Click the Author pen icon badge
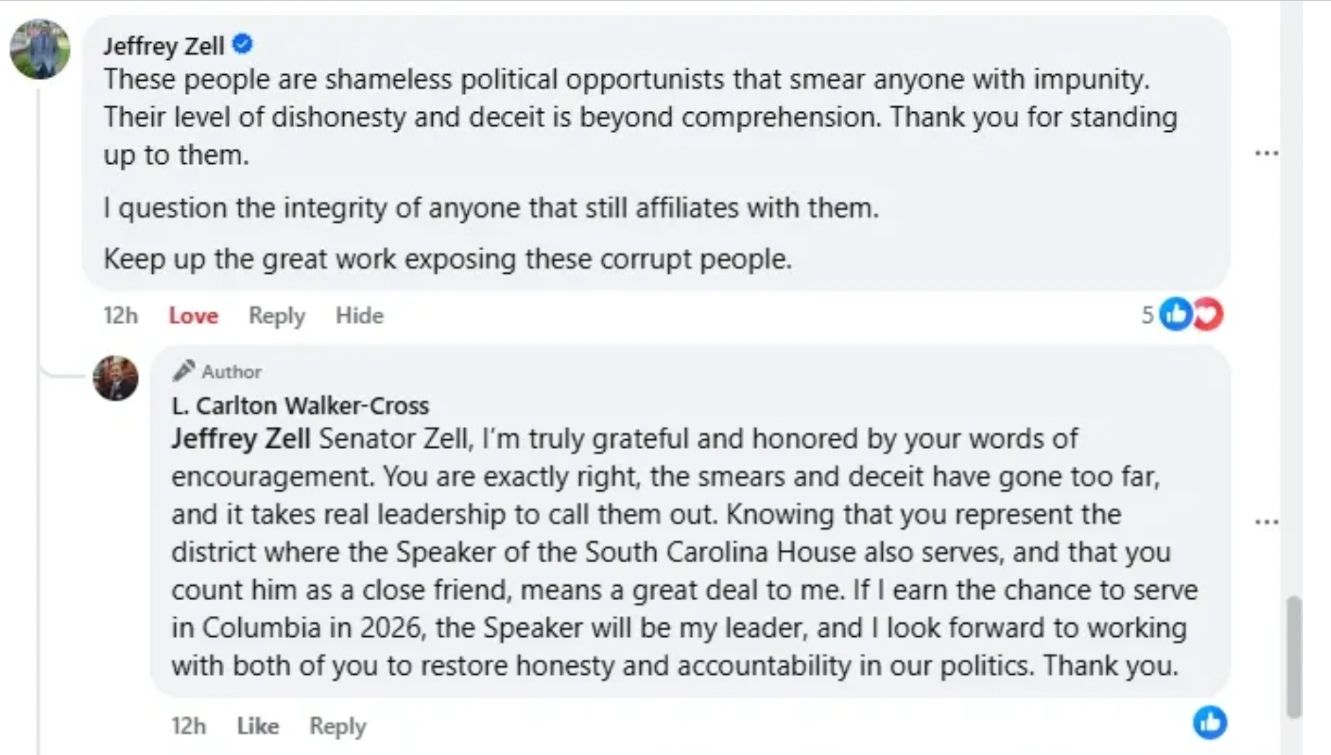Screen dimensions: 1331x755 (183, 371)
